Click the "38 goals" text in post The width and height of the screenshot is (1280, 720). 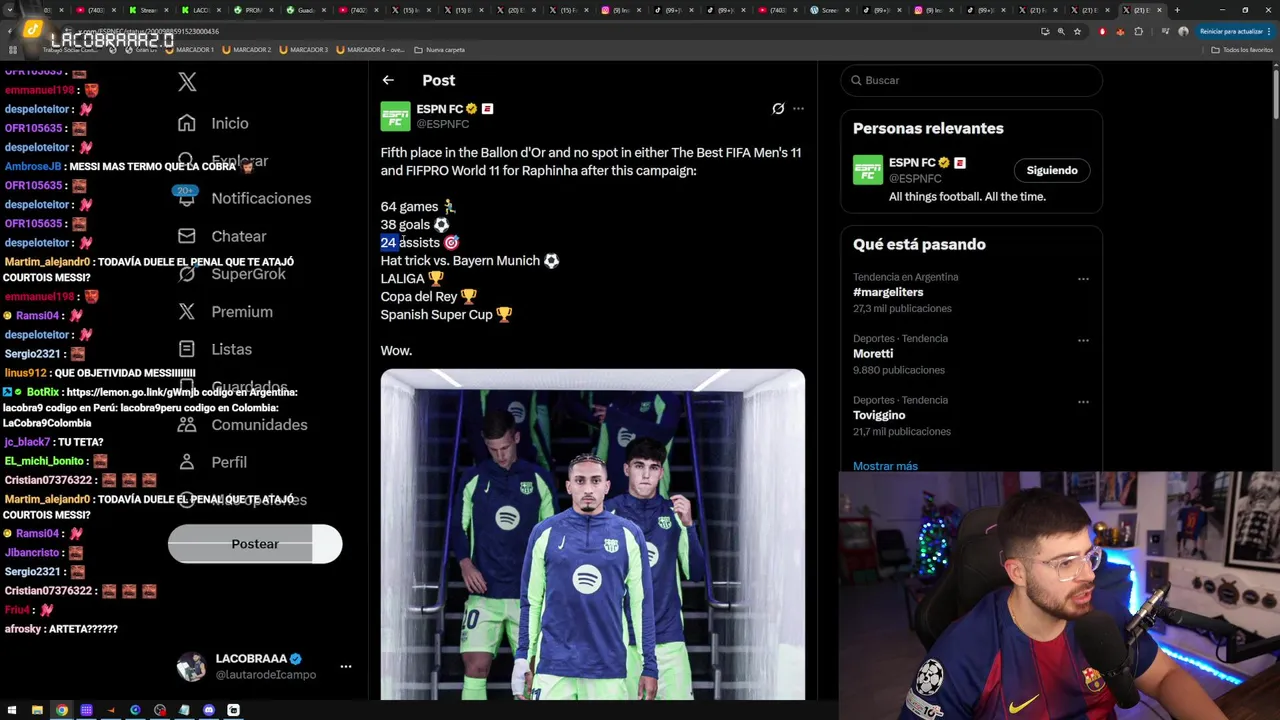click(405, 225)
